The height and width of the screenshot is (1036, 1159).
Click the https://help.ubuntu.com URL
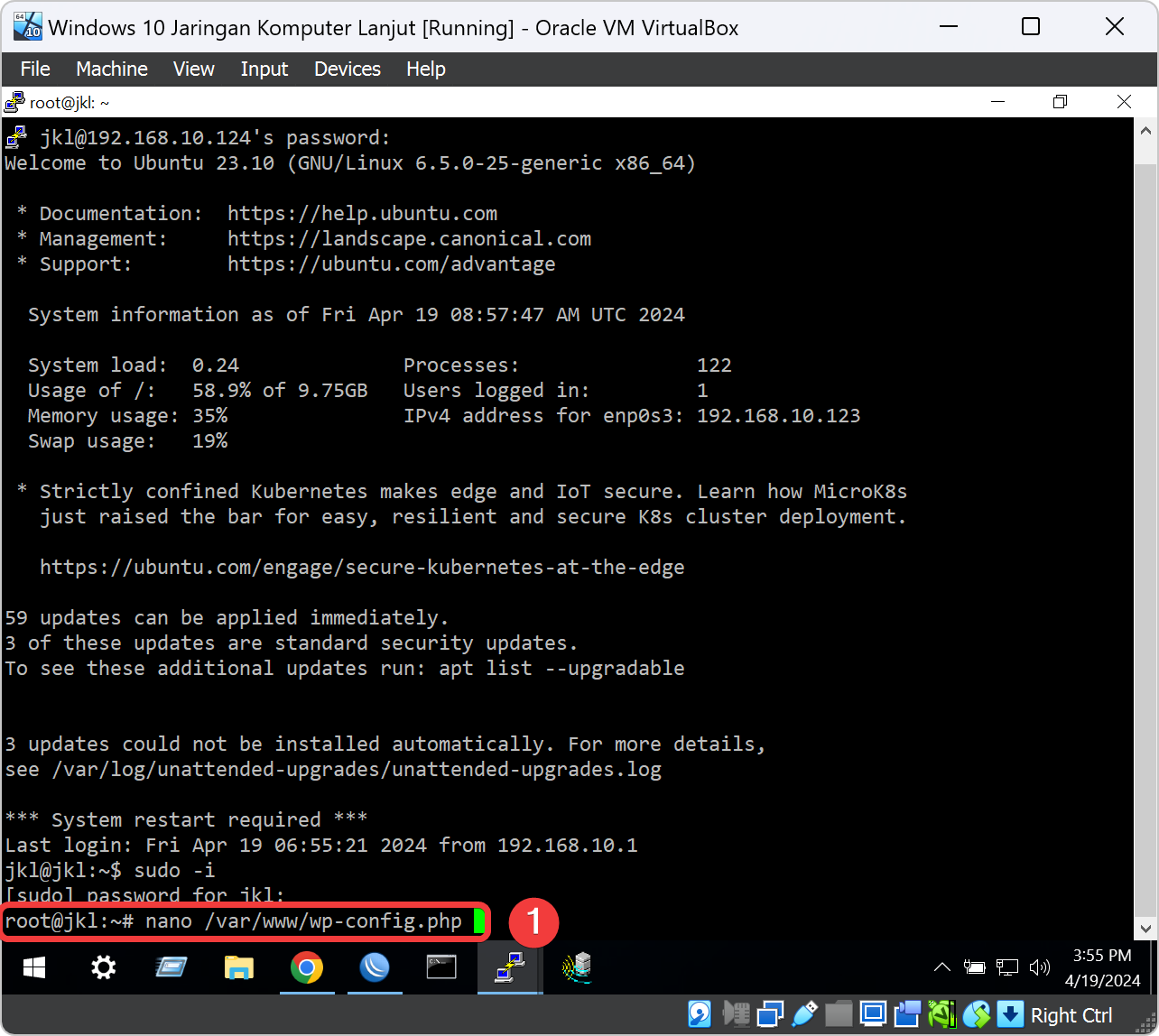tap(362, 214)
